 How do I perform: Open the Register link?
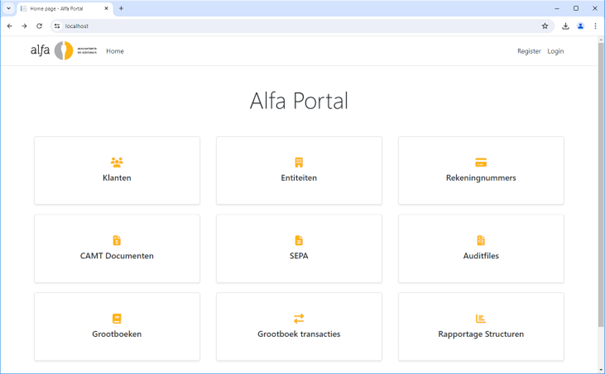click(x=529, y=51)
